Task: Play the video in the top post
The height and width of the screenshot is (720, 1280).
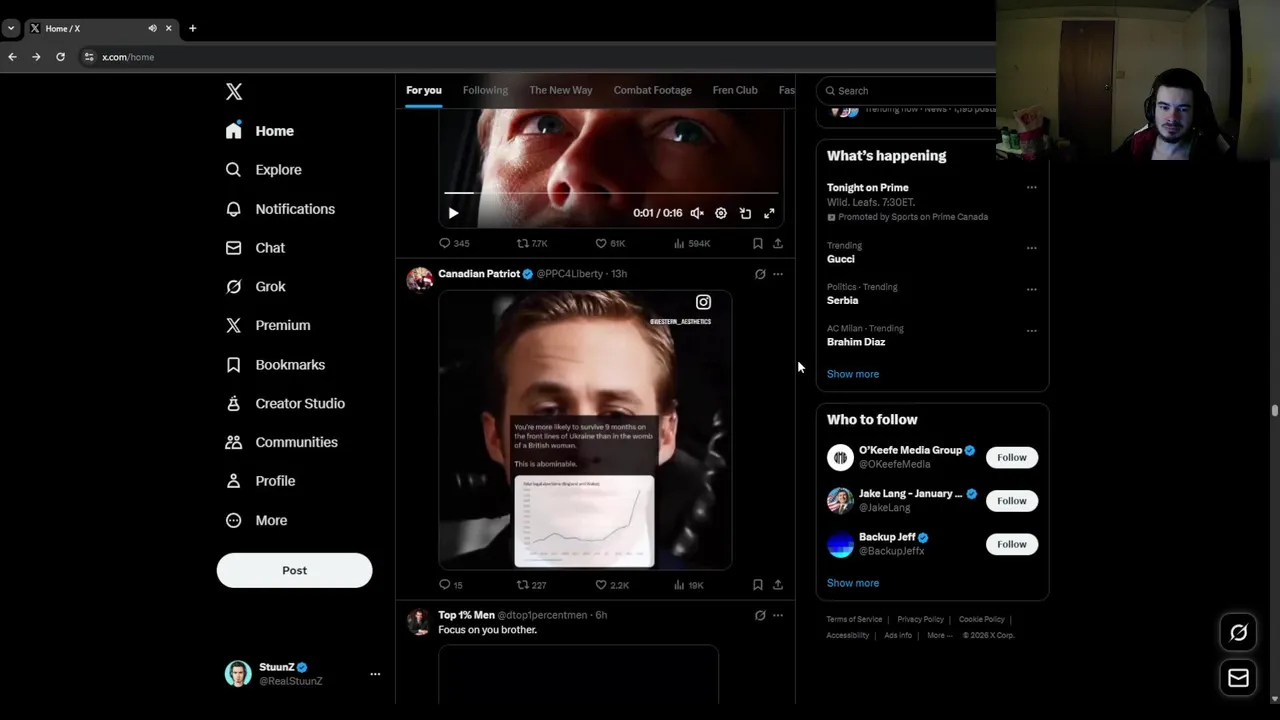Action: pyautogui.click(x=453, y=213)
